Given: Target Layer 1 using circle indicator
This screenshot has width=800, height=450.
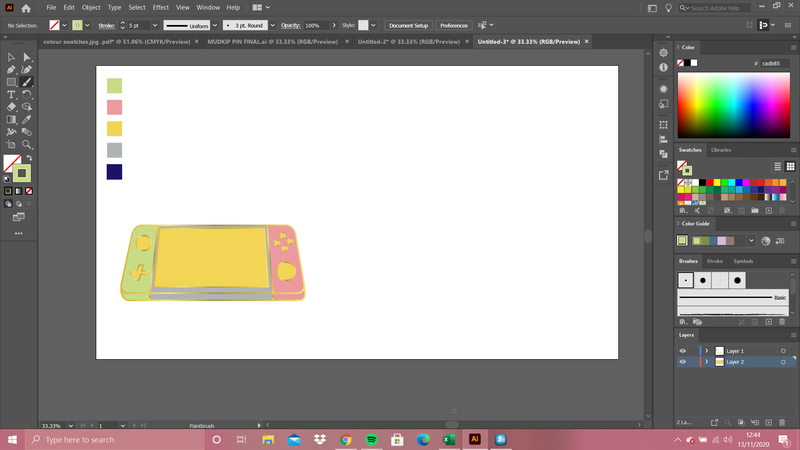Looking at the screenshot, I should 783,351.
